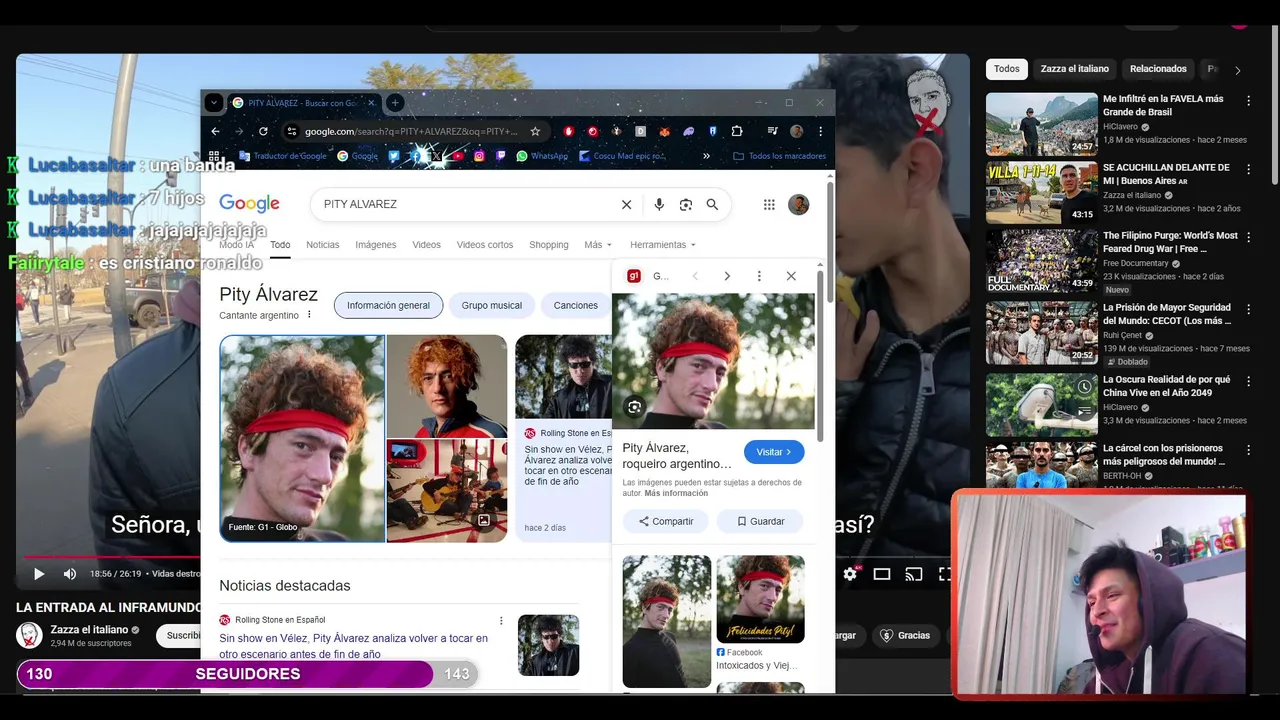Start voice search microphone
The image size is (1280, 720).
(658, 204)
